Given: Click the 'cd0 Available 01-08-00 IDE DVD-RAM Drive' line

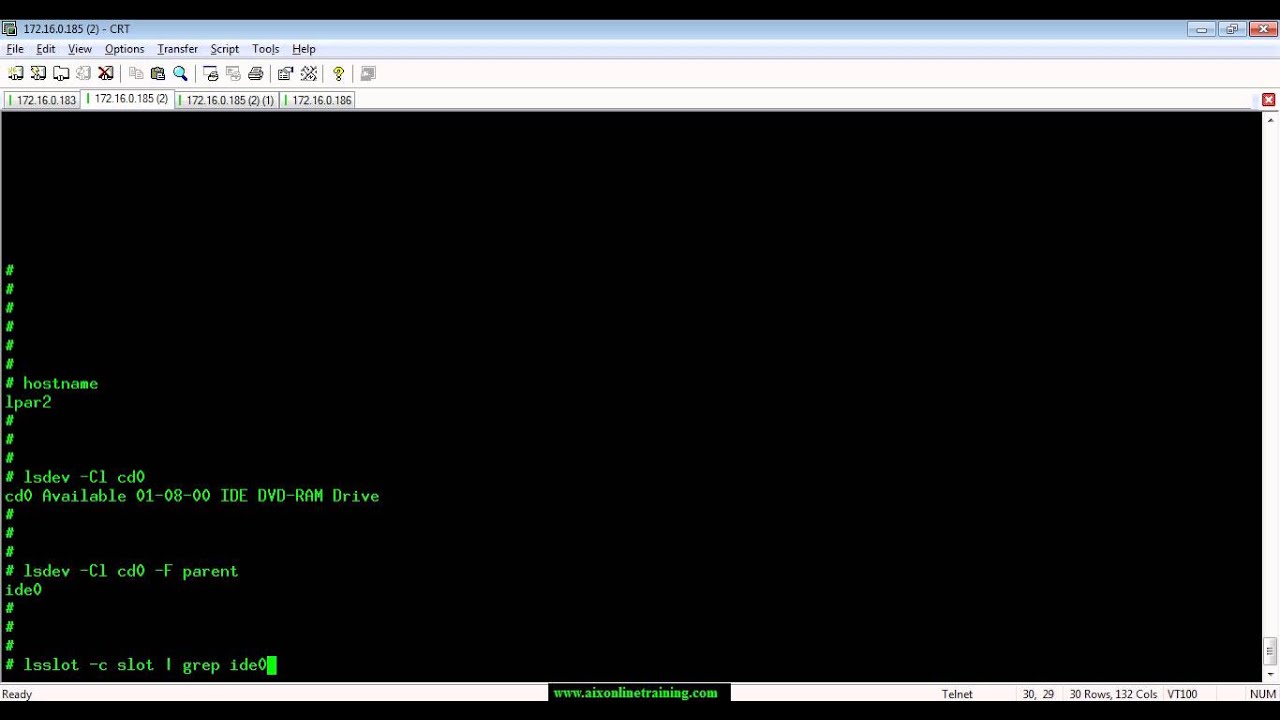Looking at the screenshot, I should pyautogui.click(x=192, y=496).
